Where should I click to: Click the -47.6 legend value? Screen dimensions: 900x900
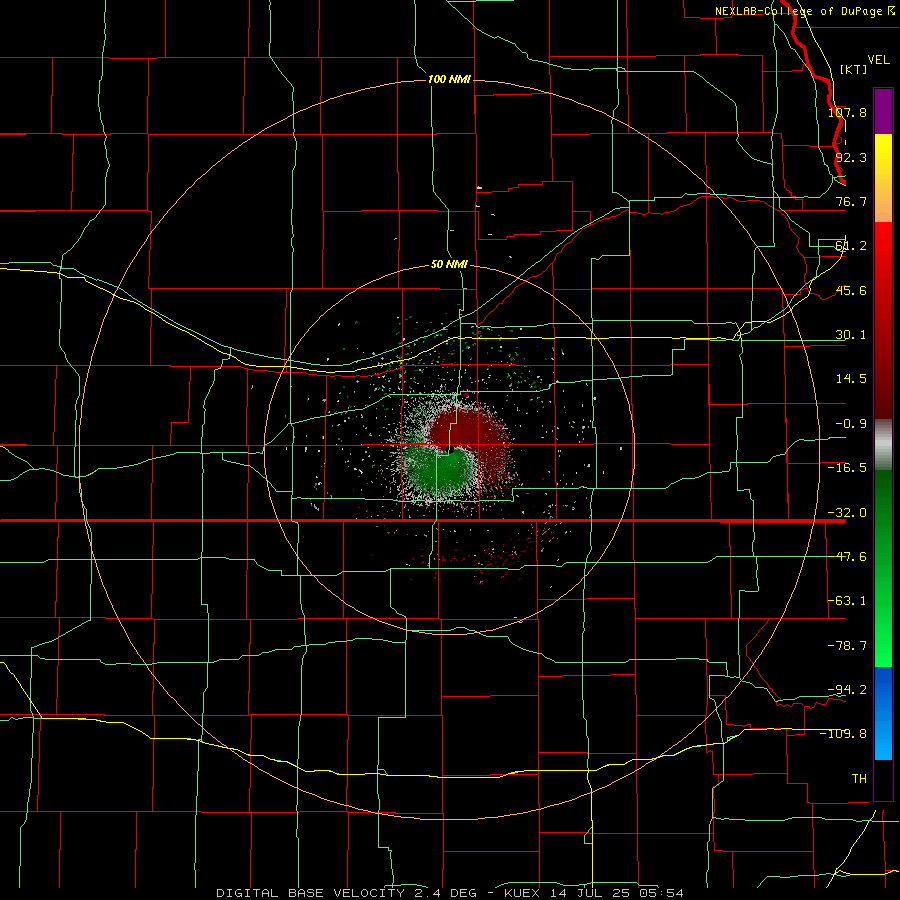pos(848,557)
